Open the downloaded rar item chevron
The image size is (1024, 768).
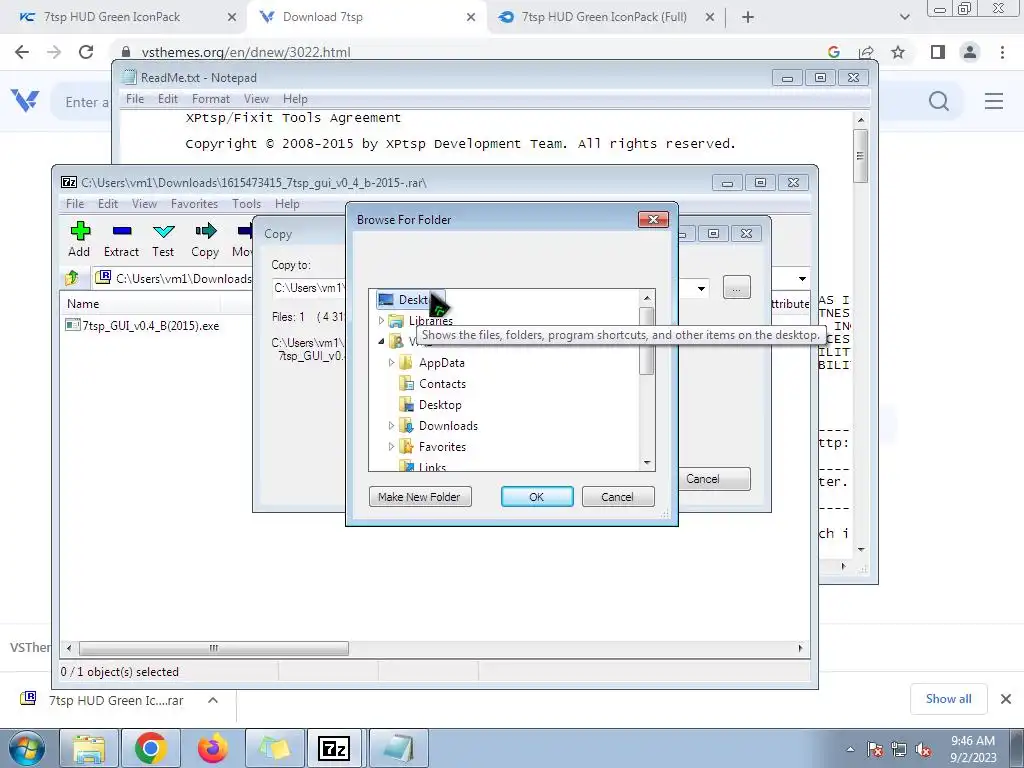point(213,700)
